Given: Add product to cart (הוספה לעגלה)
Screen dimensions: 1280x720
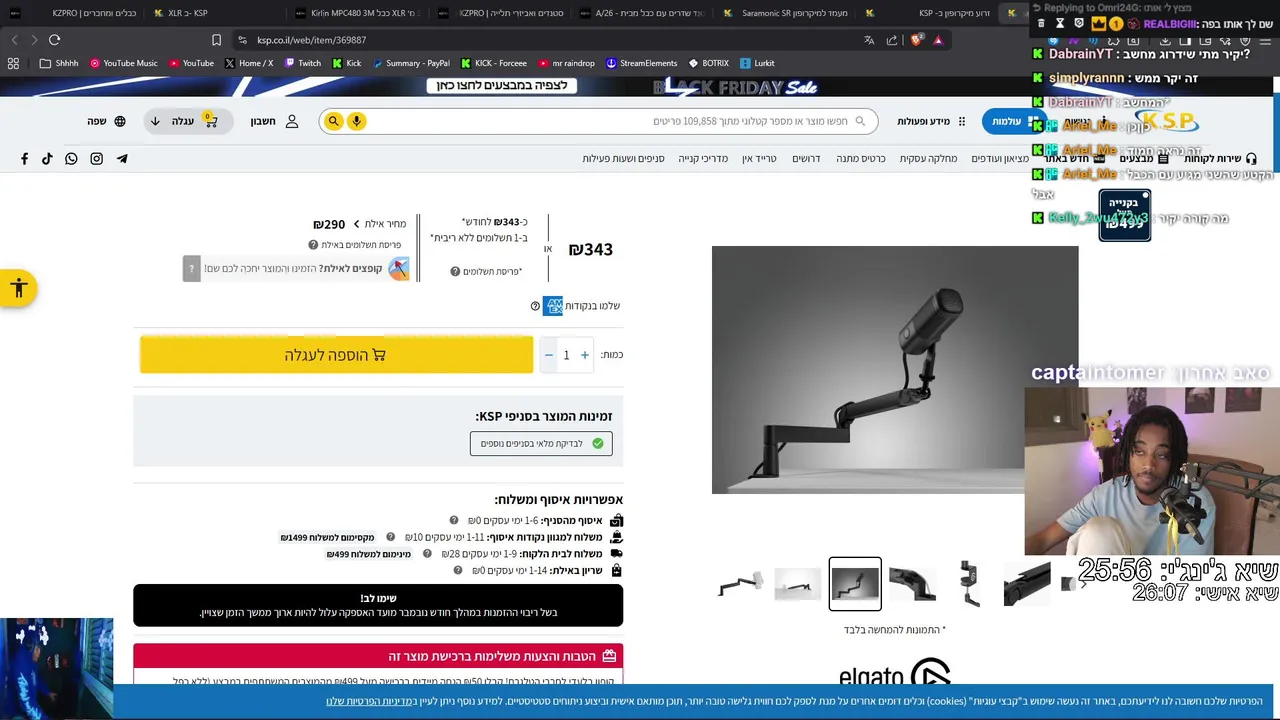Looking at the screenshot, I should 336,355.
